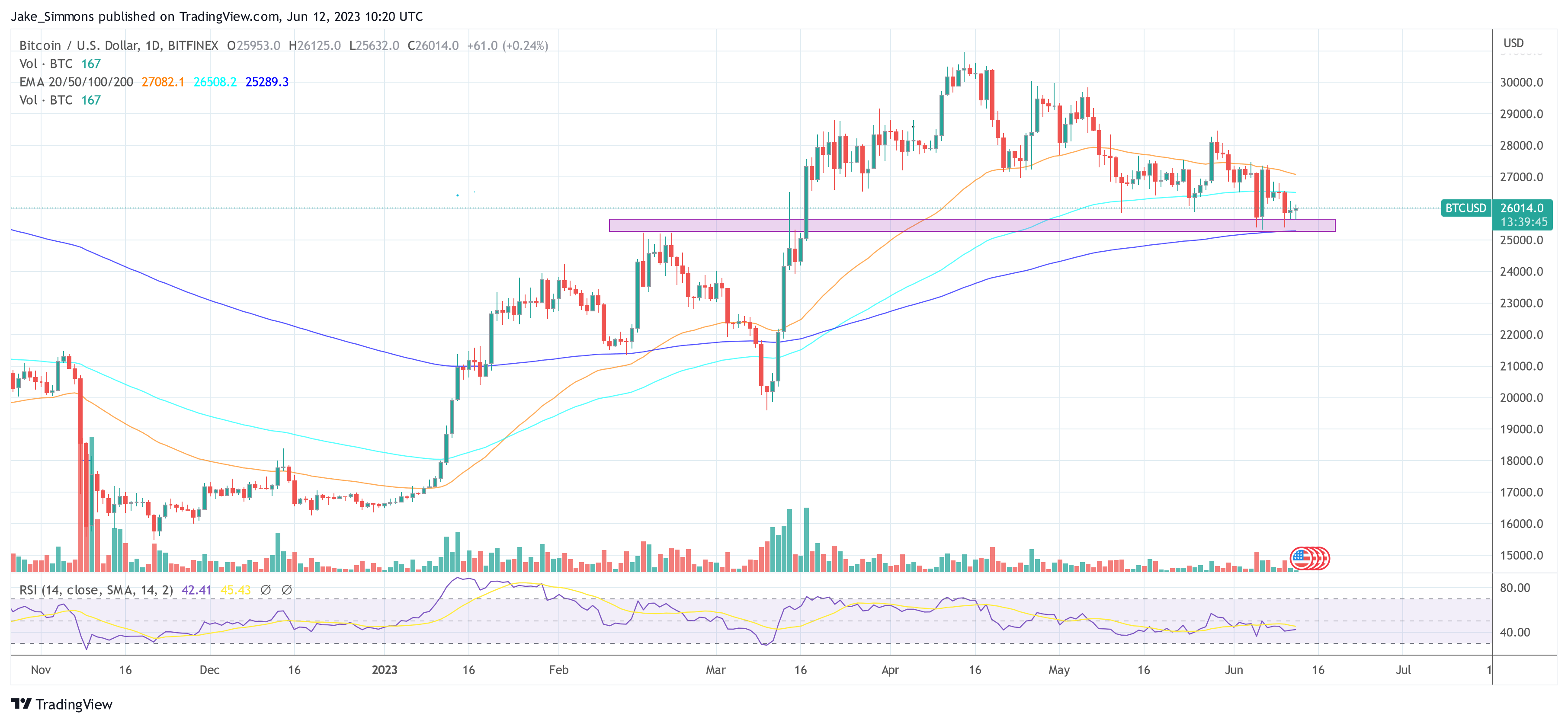Click the orange EMA value 27082.1
The height and width of the screenshot is (723, 1568).
coord(163,82)
